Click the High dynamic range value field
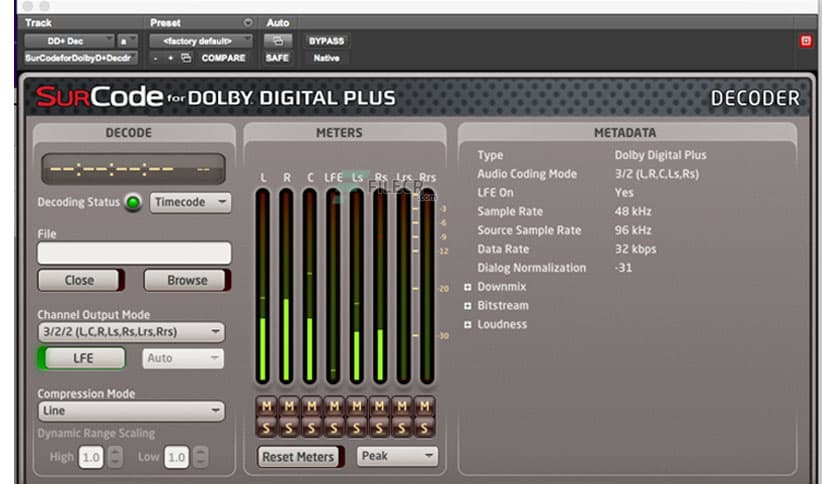Viewport: 836px width, 484px height. pyautogui.click(x=91, y=457)
